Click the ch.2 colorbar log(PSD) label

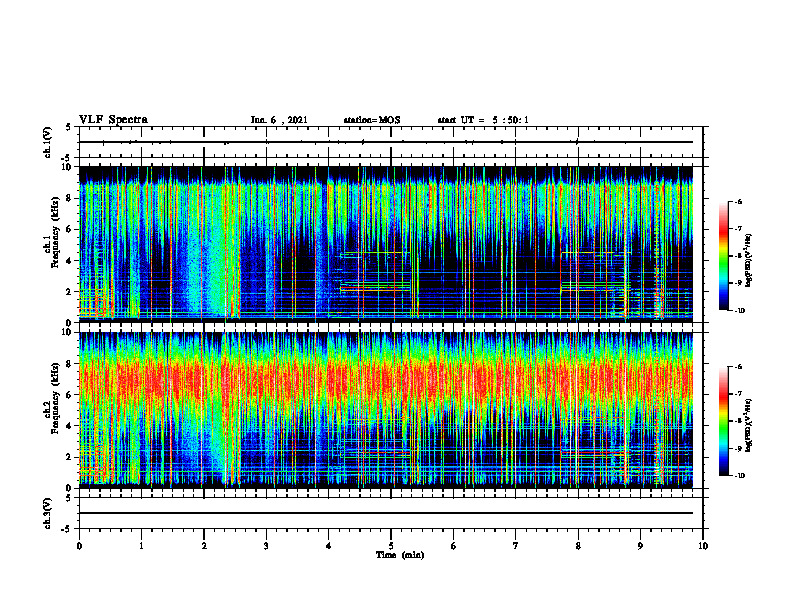coord(749,425)
